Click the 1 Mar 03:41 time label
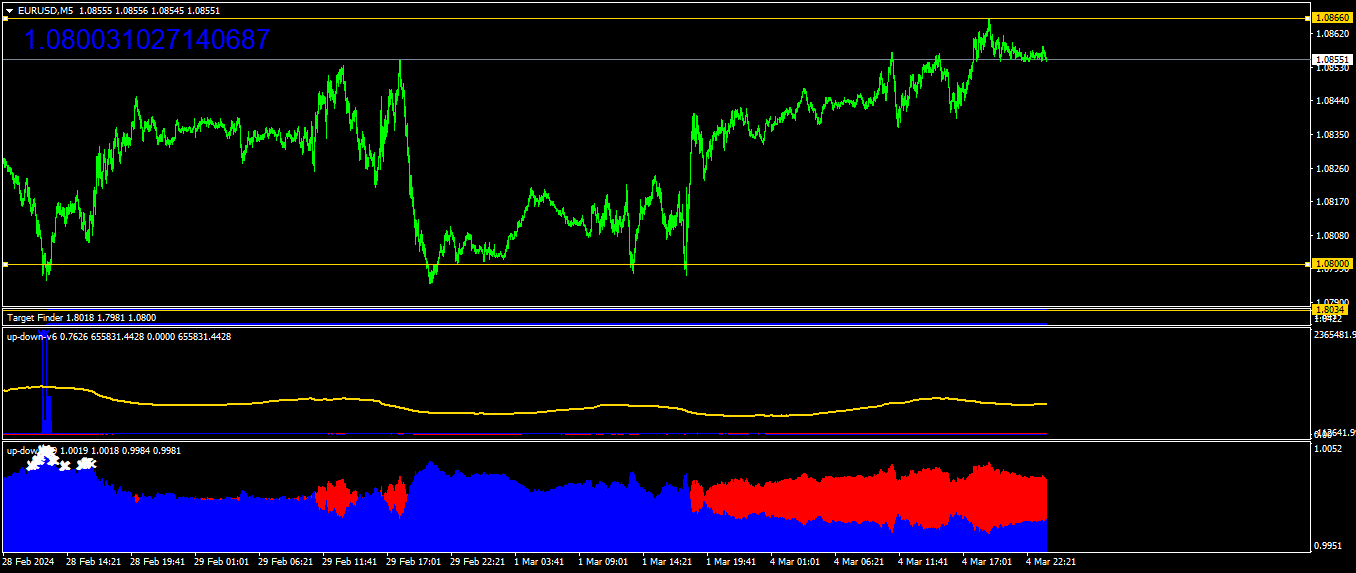1356x573 pixels. 540,563
